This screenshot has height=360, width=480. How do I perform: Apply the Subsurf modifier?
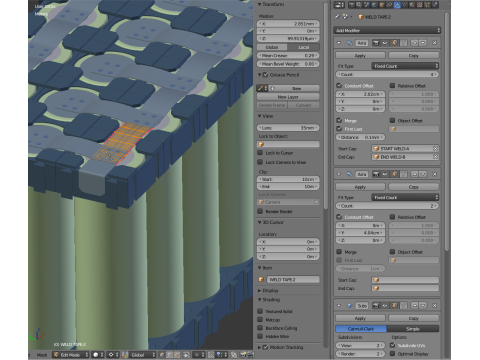[x=360, y=318]
